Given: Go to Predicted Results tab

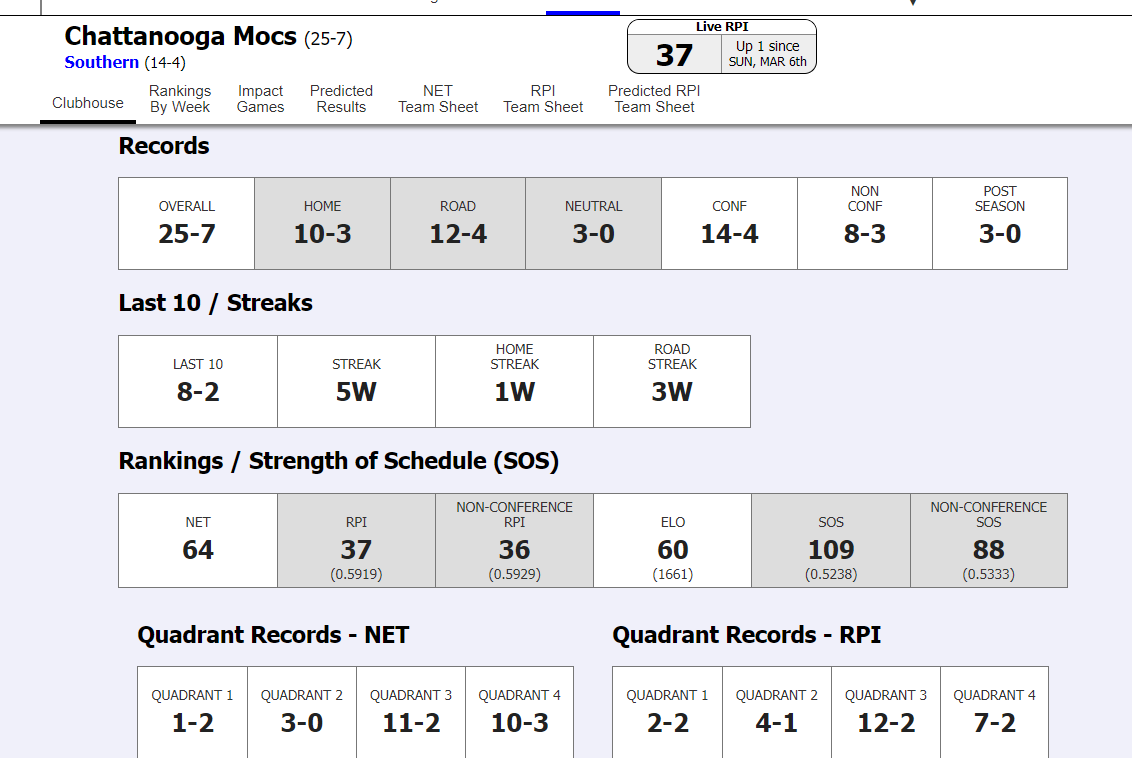Looking at the screenshot, I should (x=341, y=99).
